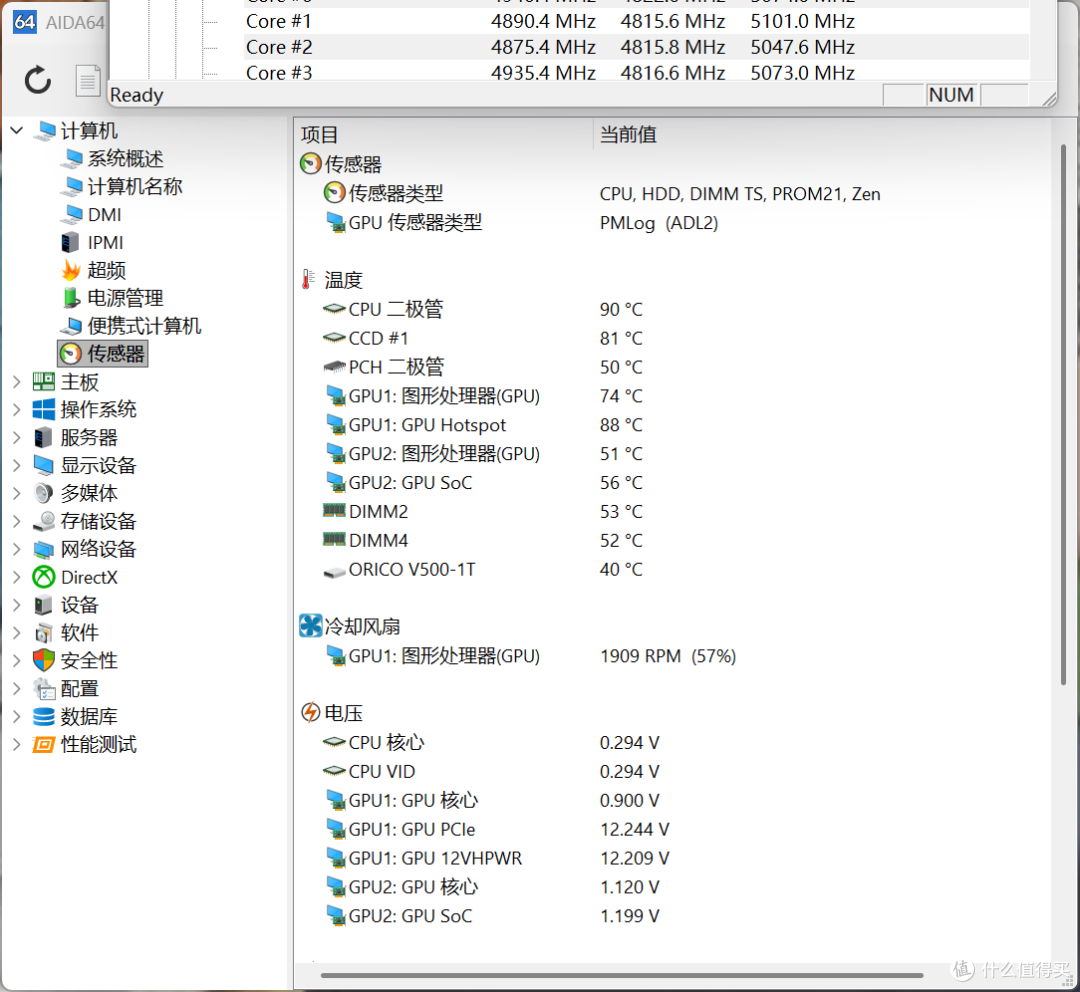
Task: Click the AIDA64 64 logo icon
Action: 25,22
